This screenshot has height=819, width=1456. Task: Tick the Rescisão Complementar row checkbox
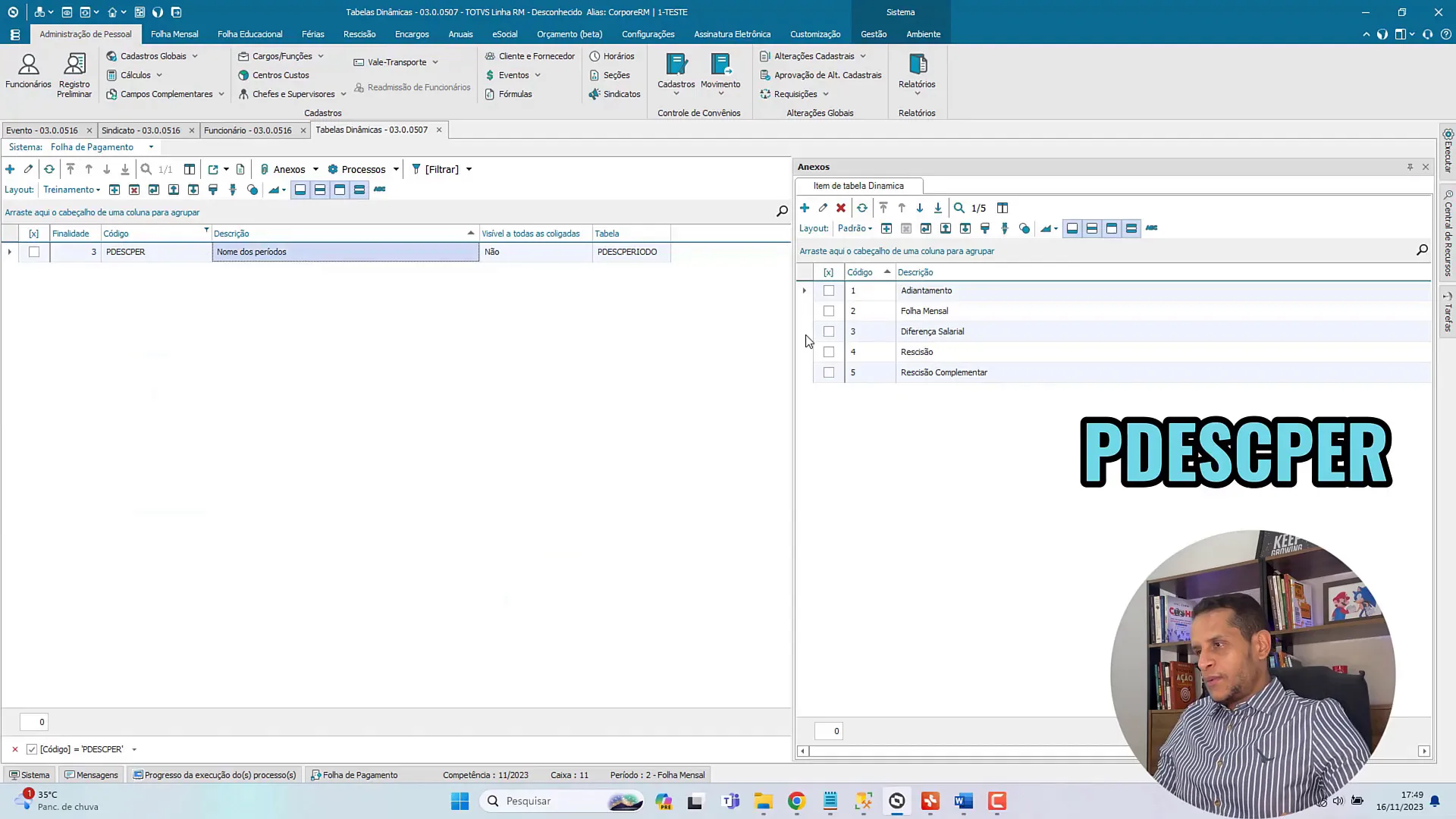click(829, 372)
